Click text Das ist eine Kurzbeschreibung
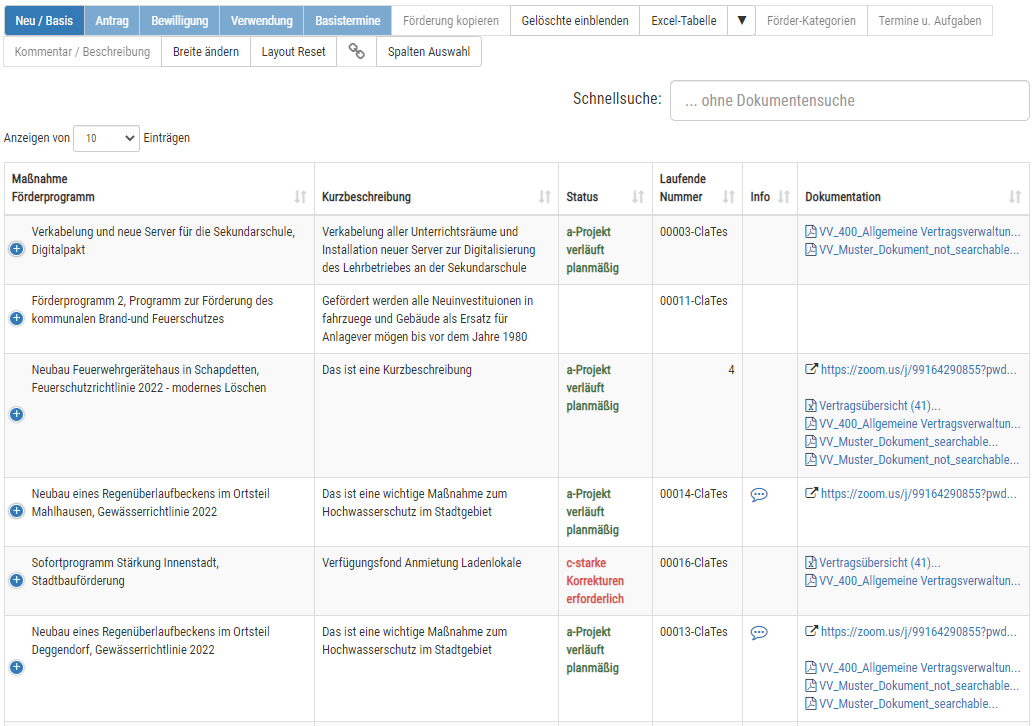1034x726 pixels. pyautogui.click(x=397, y=369)
